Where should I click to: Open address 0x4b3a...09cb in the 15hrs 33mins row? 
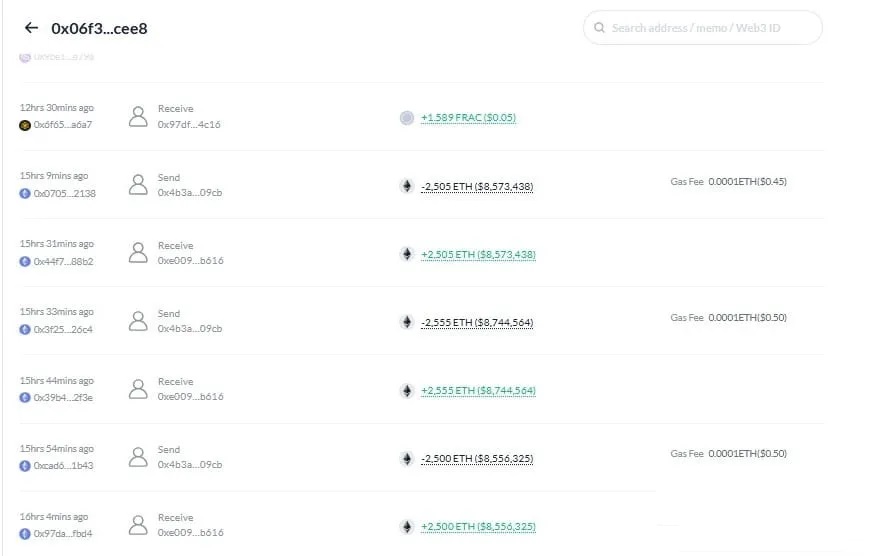pyautogui.click(x=189, y=328)
